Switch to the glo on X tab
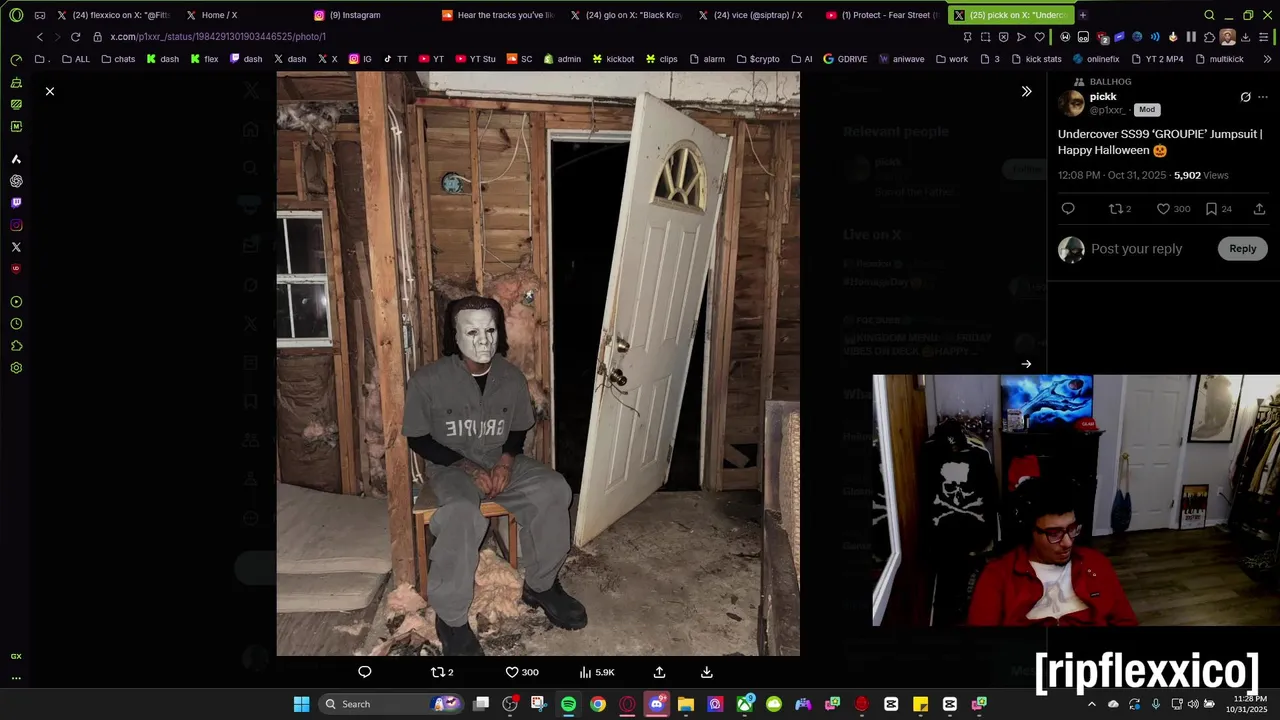The height and width of the screenshot is (720, 1280). [626, 15]
